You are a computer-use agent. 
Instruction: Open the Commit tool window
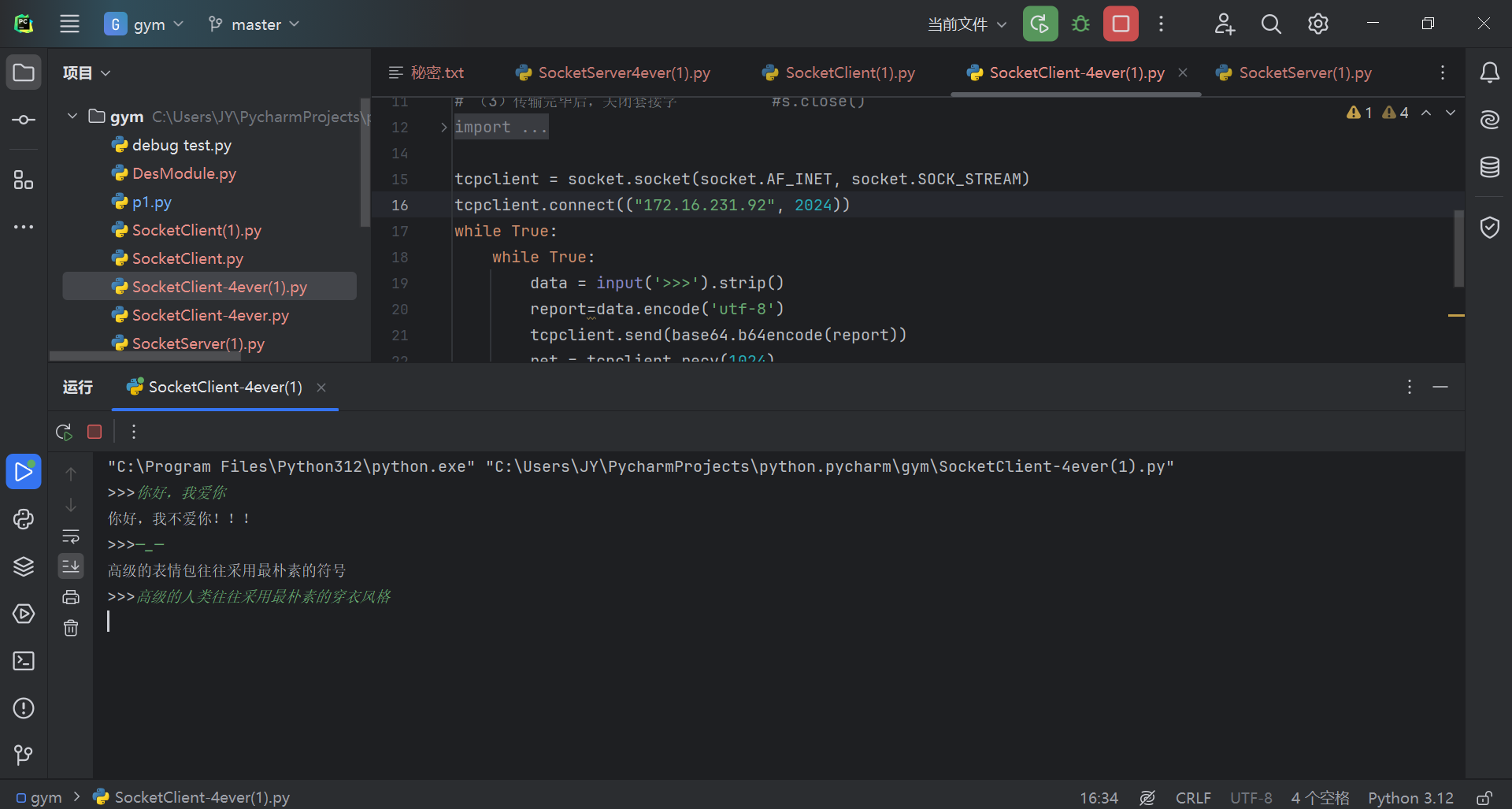click(24, 120)
